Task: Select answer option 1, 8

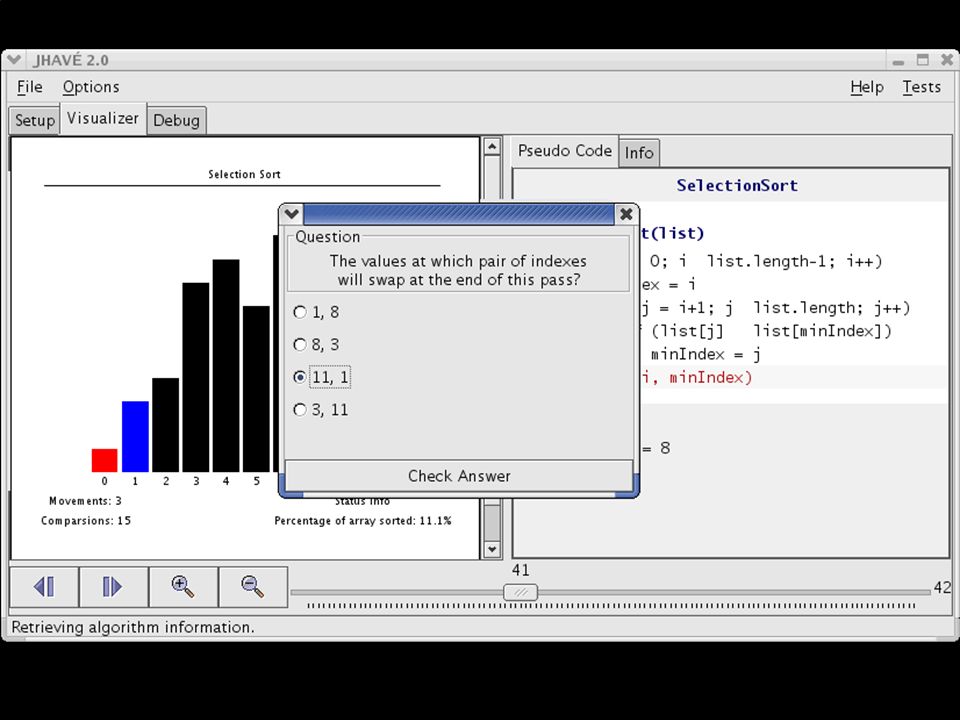Action: 317,312
